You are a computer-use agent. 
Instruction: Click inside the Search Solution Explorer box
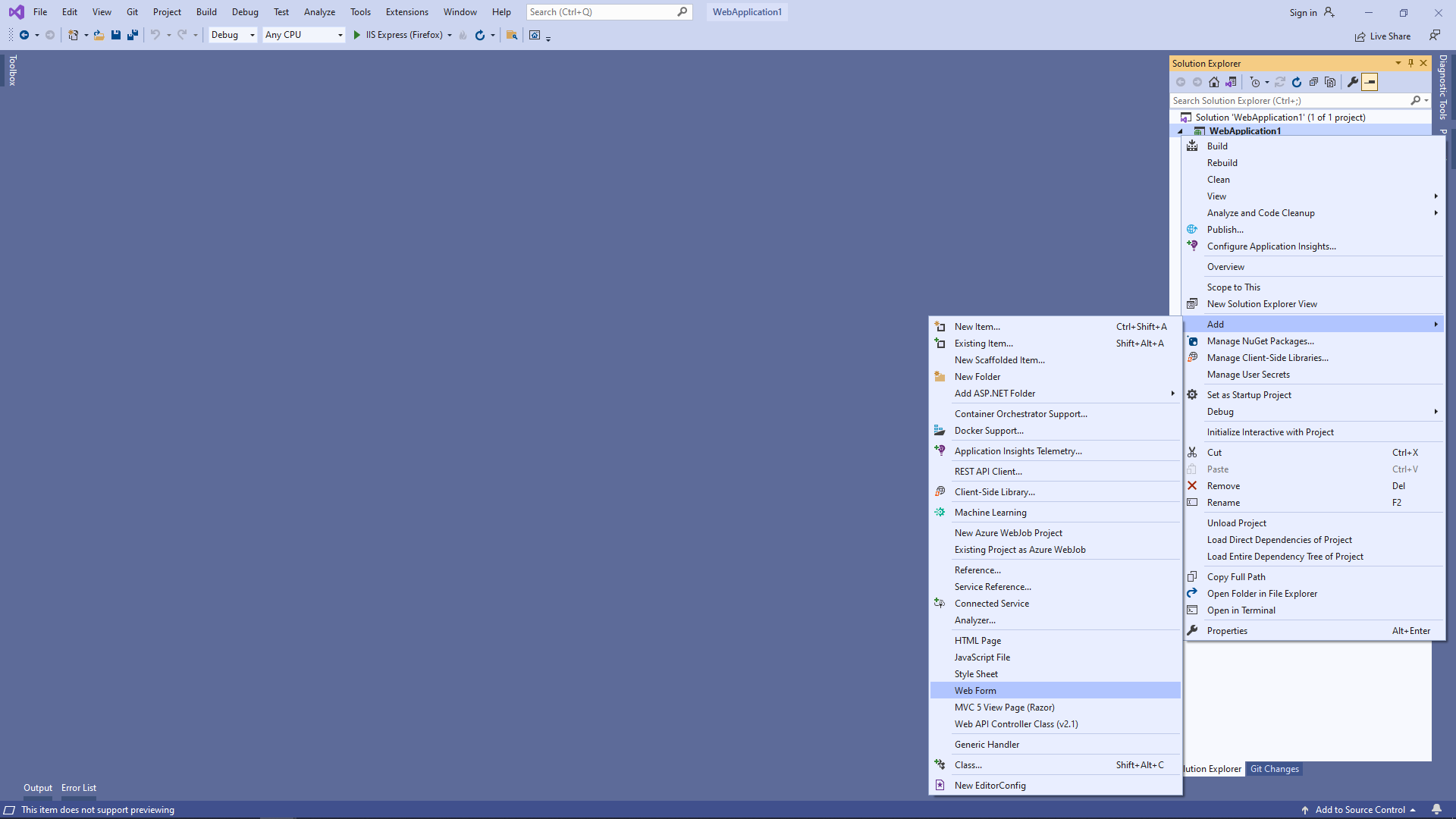tap(1289, 100)
